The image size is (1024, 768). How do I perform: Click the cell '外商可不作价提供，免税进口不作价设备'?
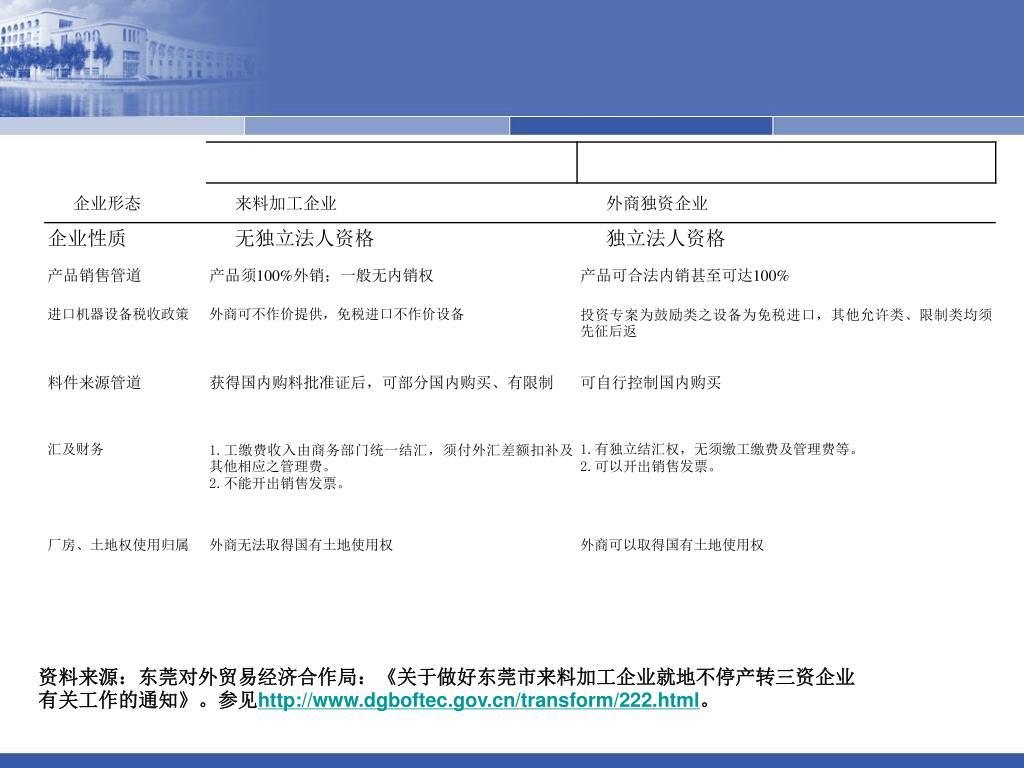pyautogui.click(x=337, y=314)
